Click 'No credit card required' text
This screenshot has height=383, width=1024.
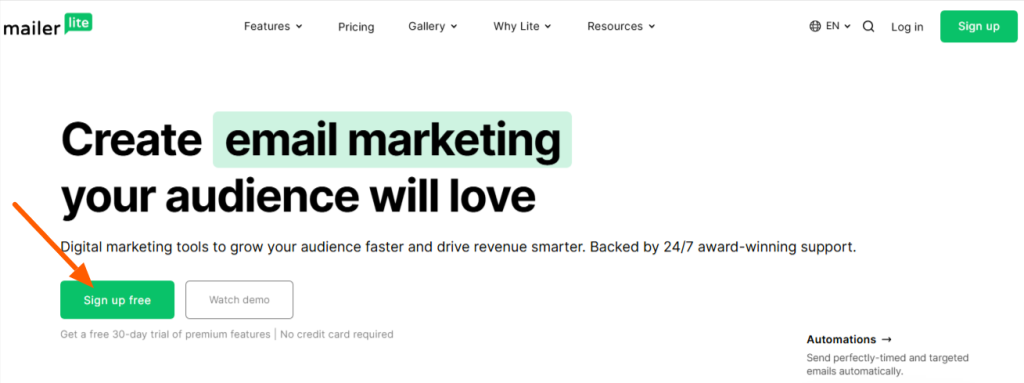[338, 334]
